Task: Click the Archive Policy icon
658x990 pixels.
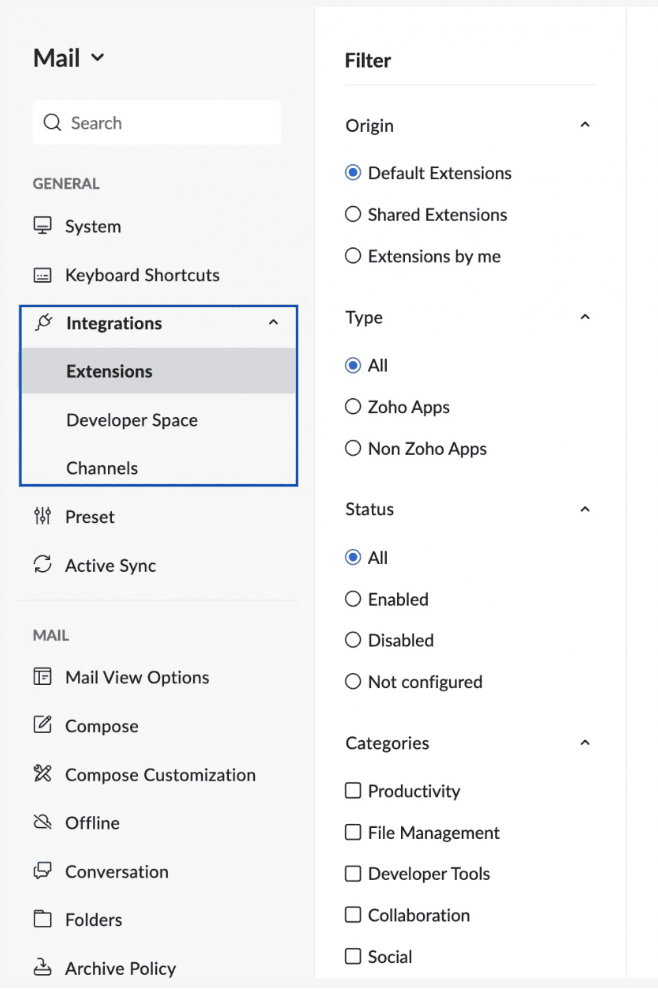Action: pos(42,968)
